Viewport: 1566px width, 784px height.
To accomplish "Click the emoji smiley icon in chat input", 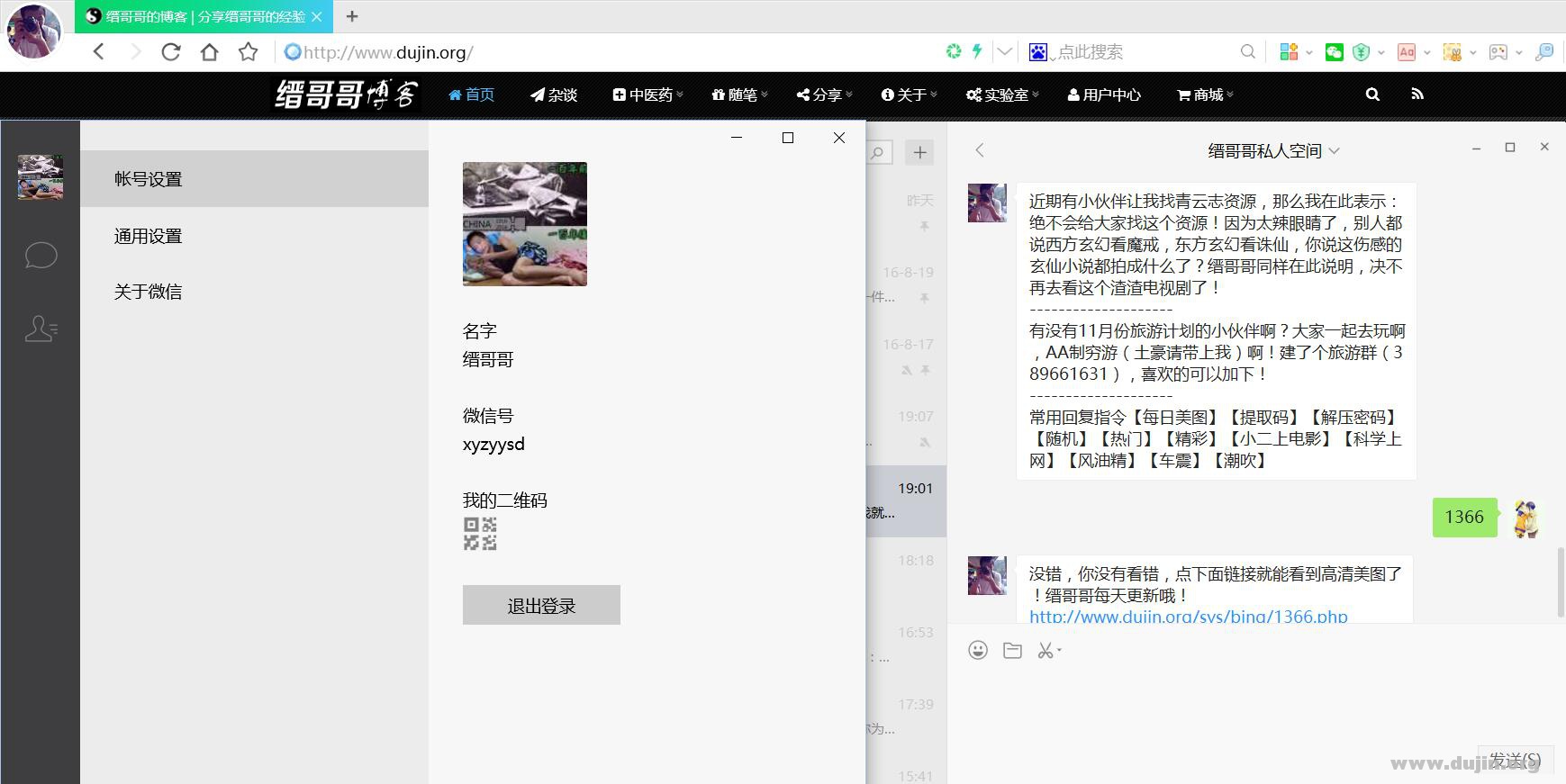I will pyautogui.click(x=978, y=650).
